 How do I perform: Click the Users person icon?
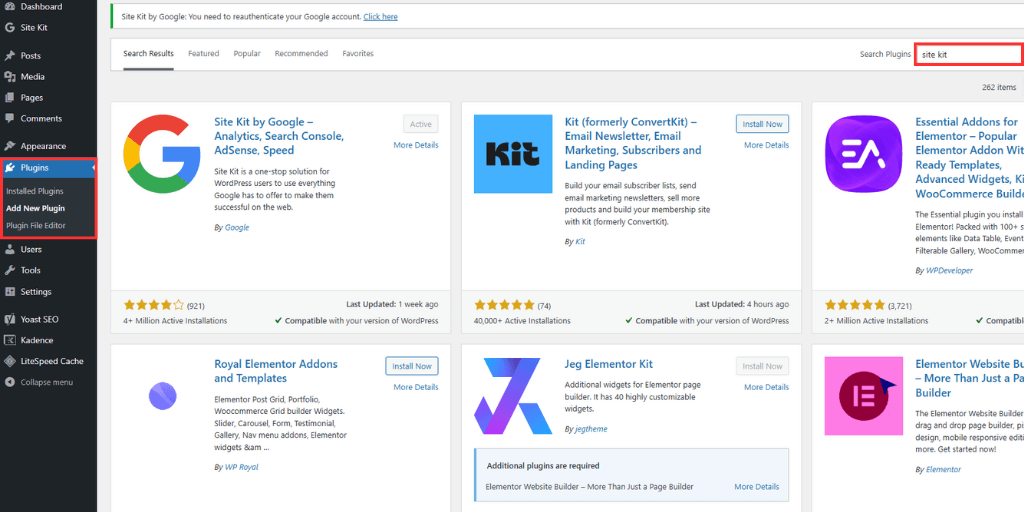point(10,249)
